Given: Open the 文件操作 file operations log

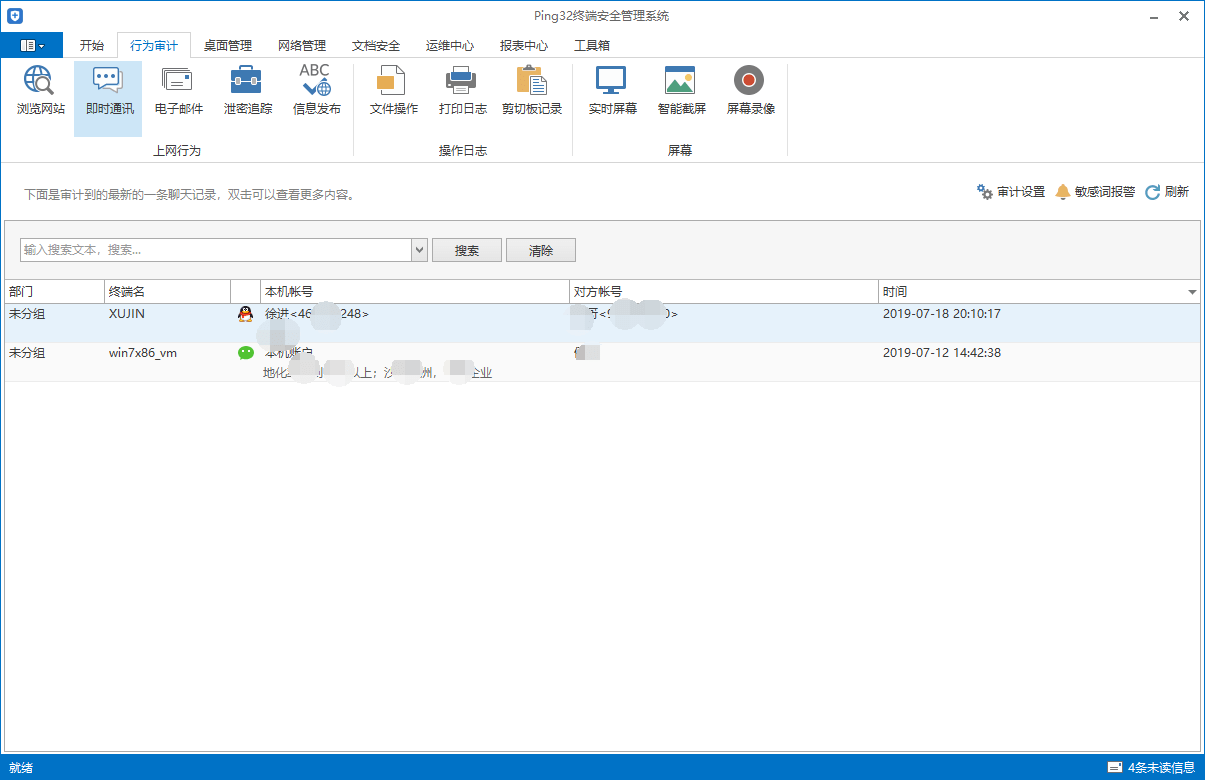Looking at the screenshot, I should point(393,91).
